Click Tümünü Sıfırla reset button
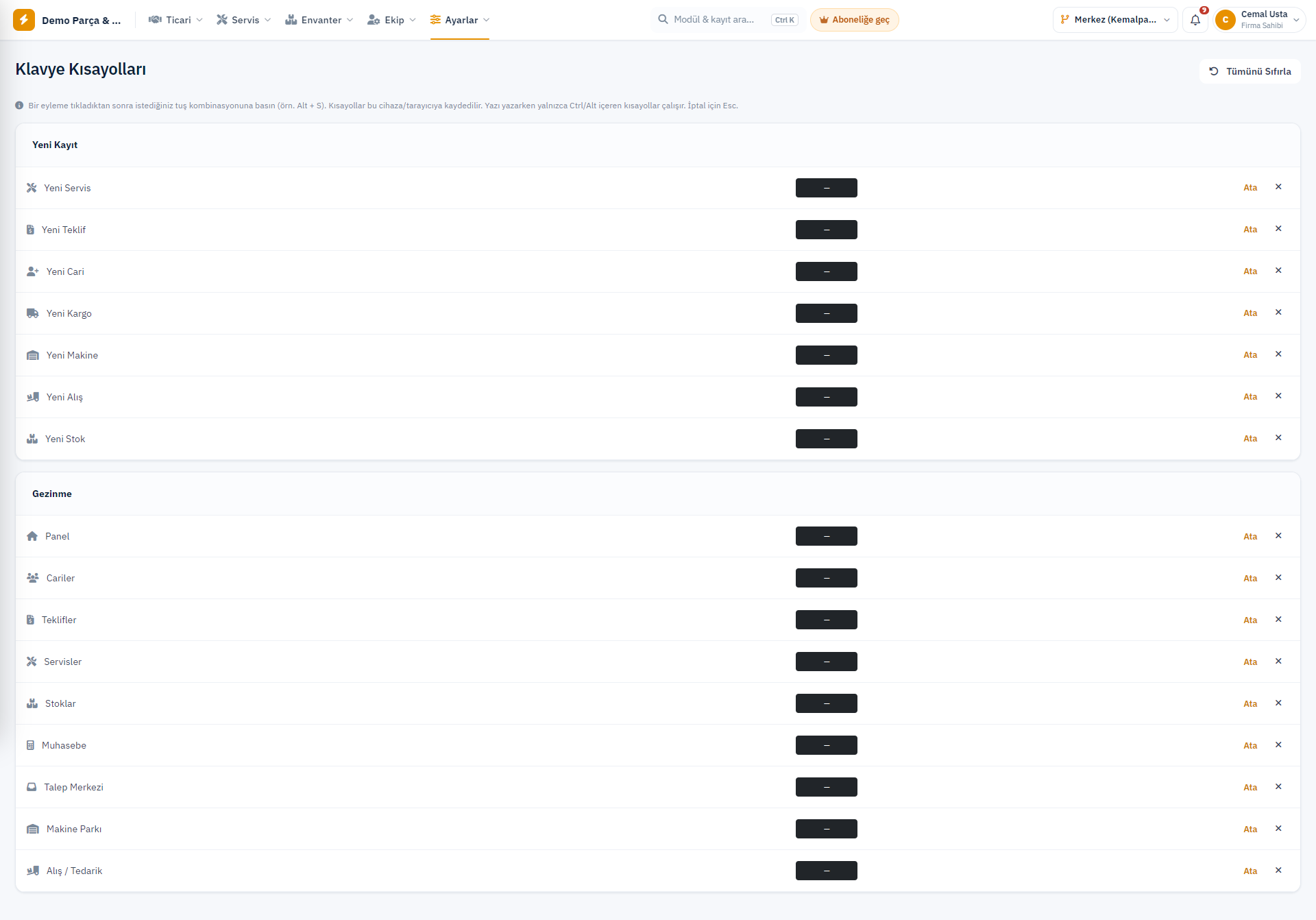The image size is (1316, 920). (1250, 71)
